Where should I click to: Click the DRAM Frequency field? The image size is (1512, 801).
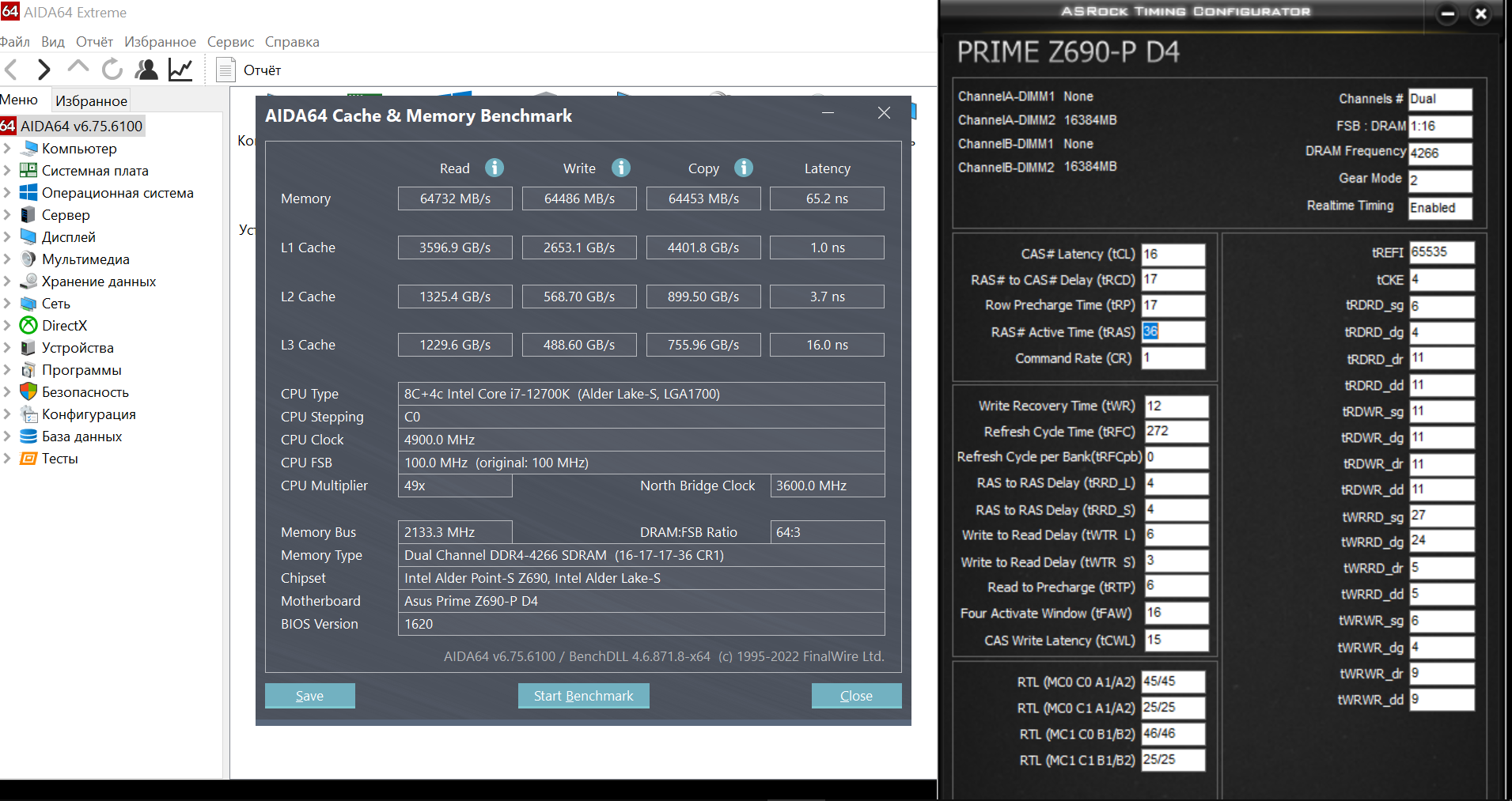[x=1440, y=153]
